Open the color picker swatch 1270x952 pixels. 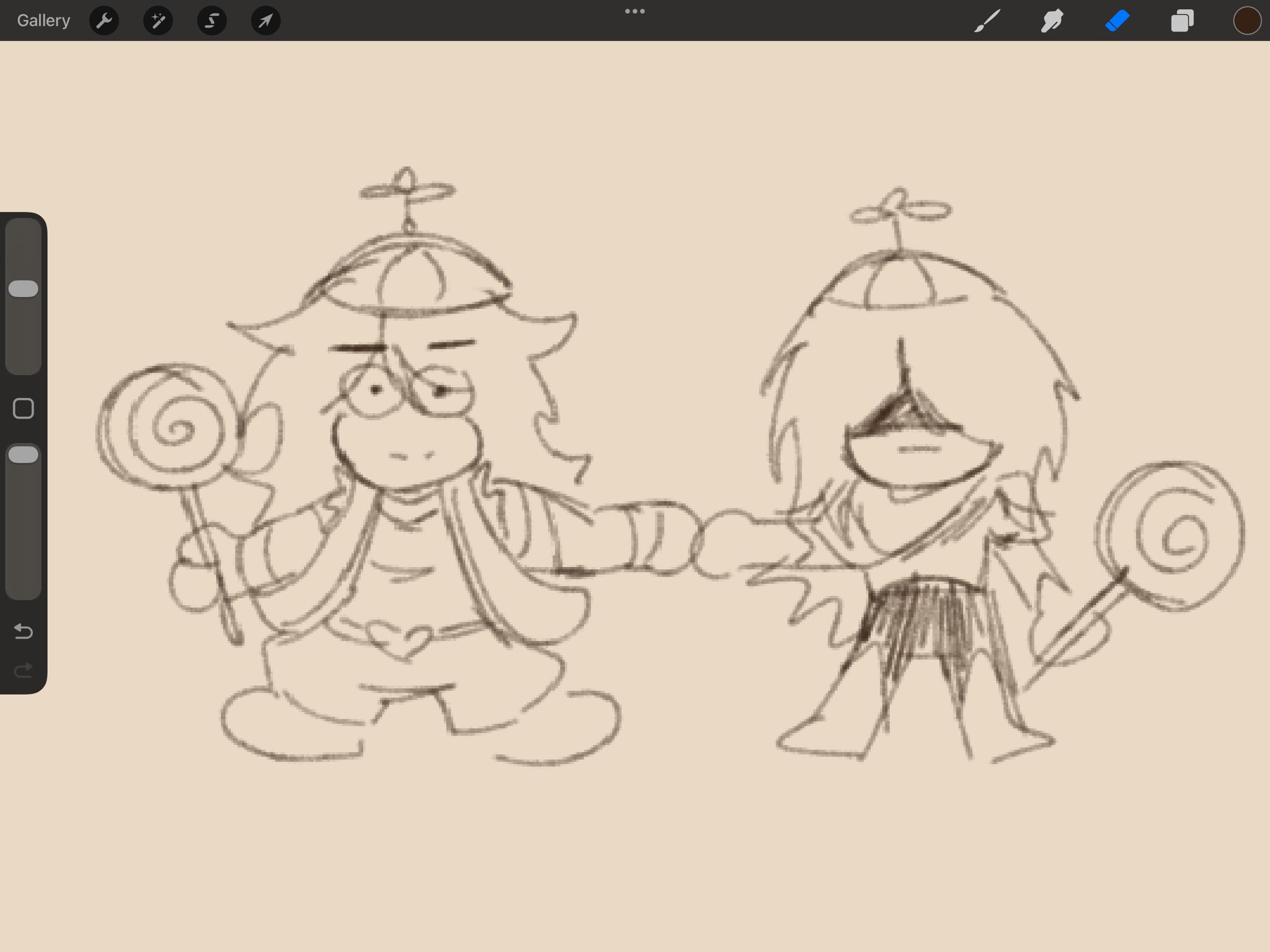tap(1247, 20)
